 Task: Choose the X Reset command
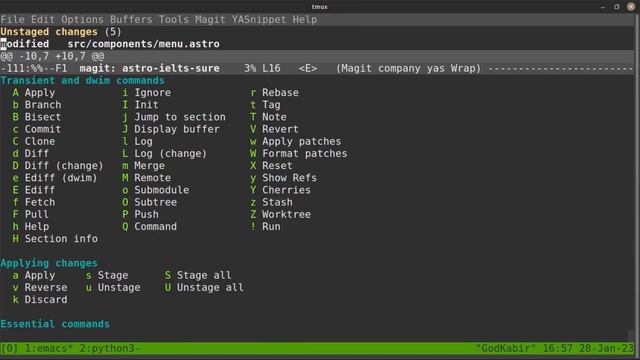point(271,166)
